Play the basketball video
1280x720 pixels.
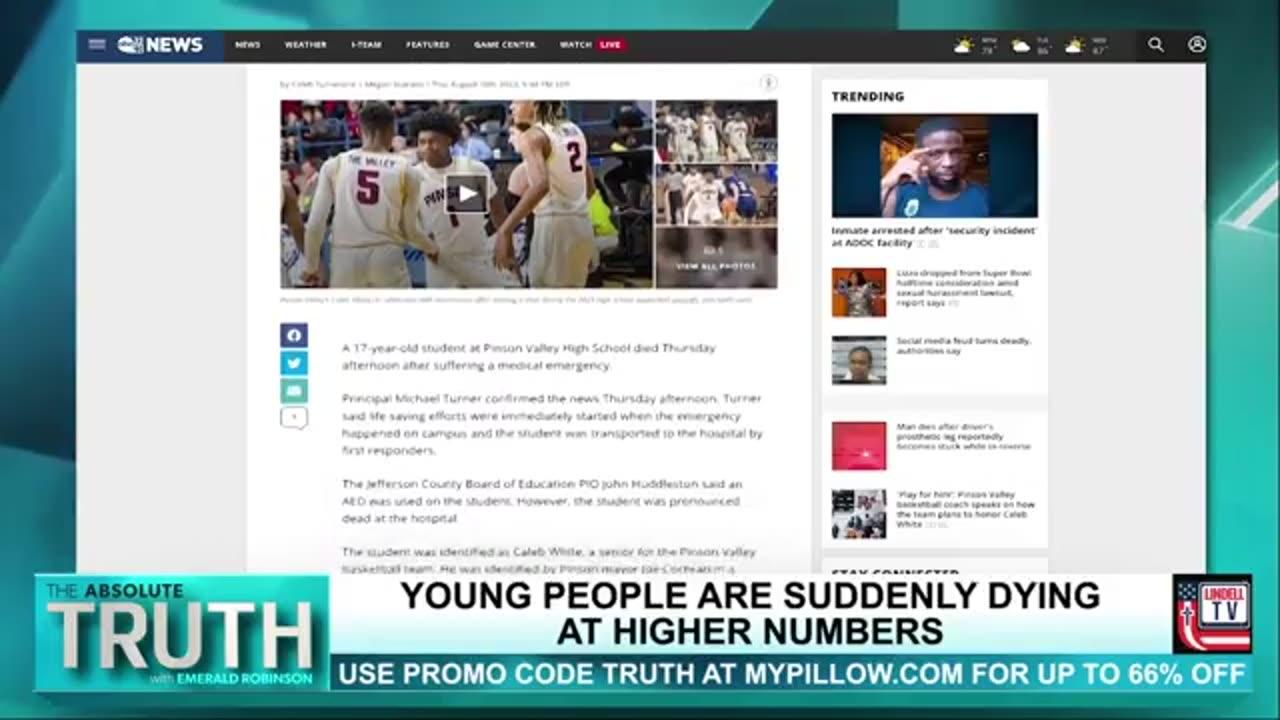(466, 194)
